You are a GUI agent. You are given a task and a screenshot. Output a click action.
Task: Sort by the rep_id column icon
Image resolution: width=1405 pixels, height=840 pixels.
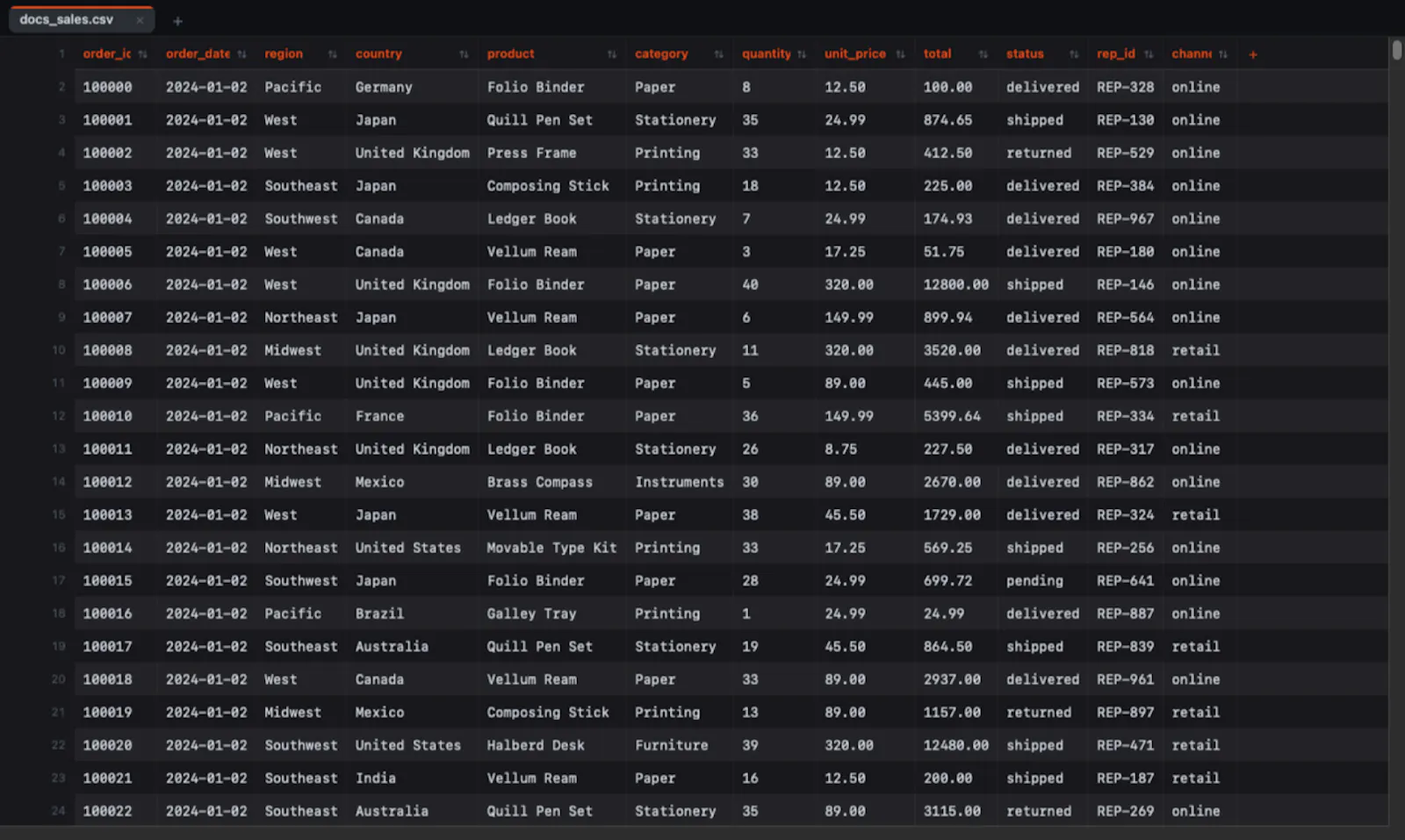(1148, 54)
